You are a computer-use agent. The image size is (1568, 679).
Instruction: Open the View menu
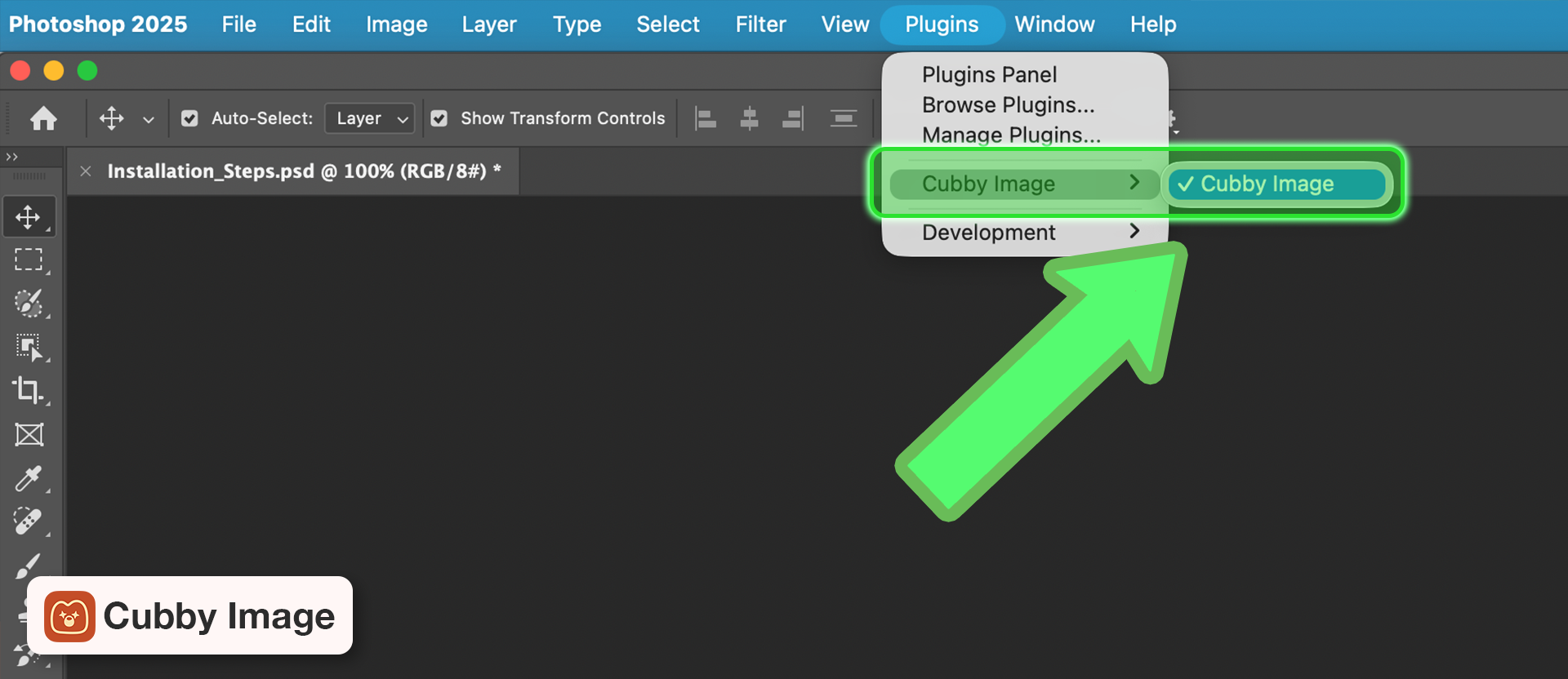[x=845, y=24]
